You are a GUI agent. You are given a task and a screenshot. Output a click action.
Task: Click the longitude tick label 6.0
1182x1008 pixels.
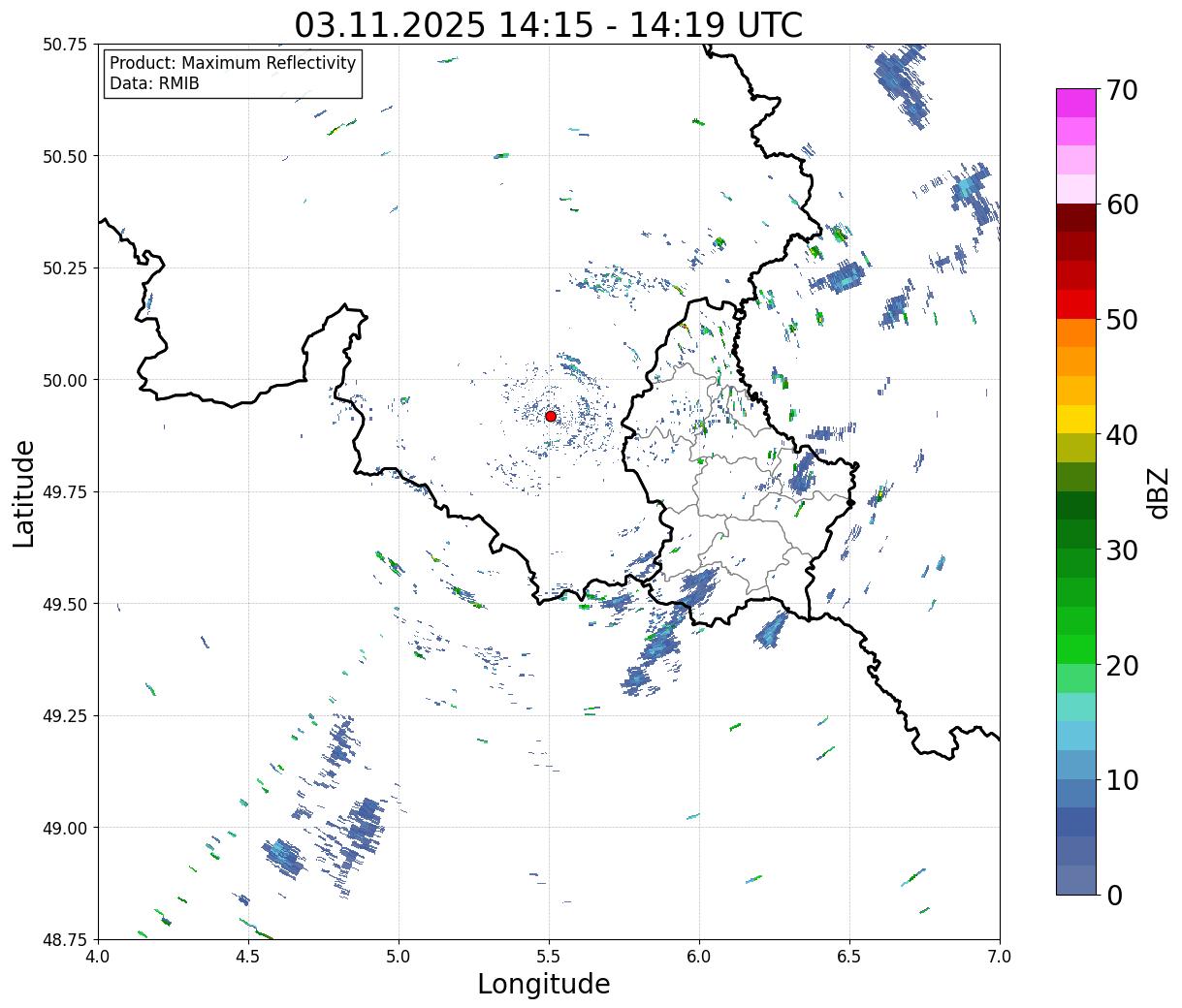click(x=699, y=957)
